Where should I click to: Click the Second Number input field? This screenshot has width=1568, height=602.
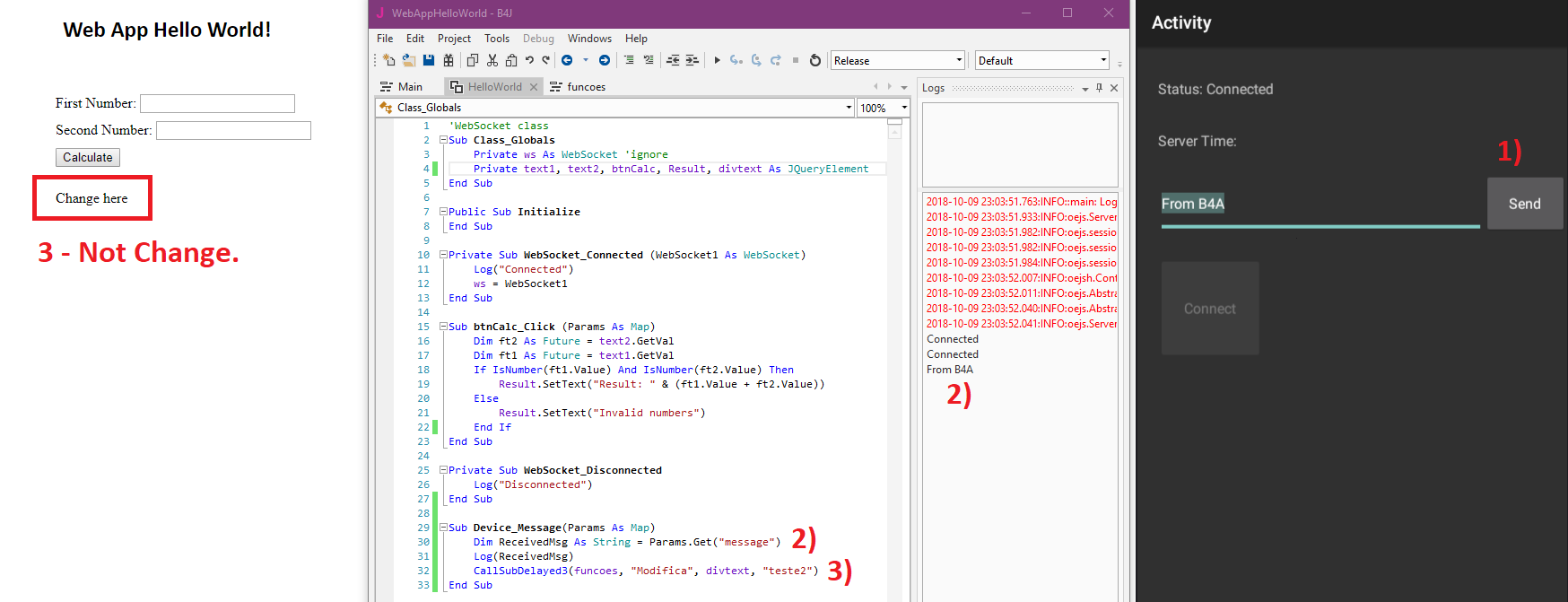click(x=233, y=130)
